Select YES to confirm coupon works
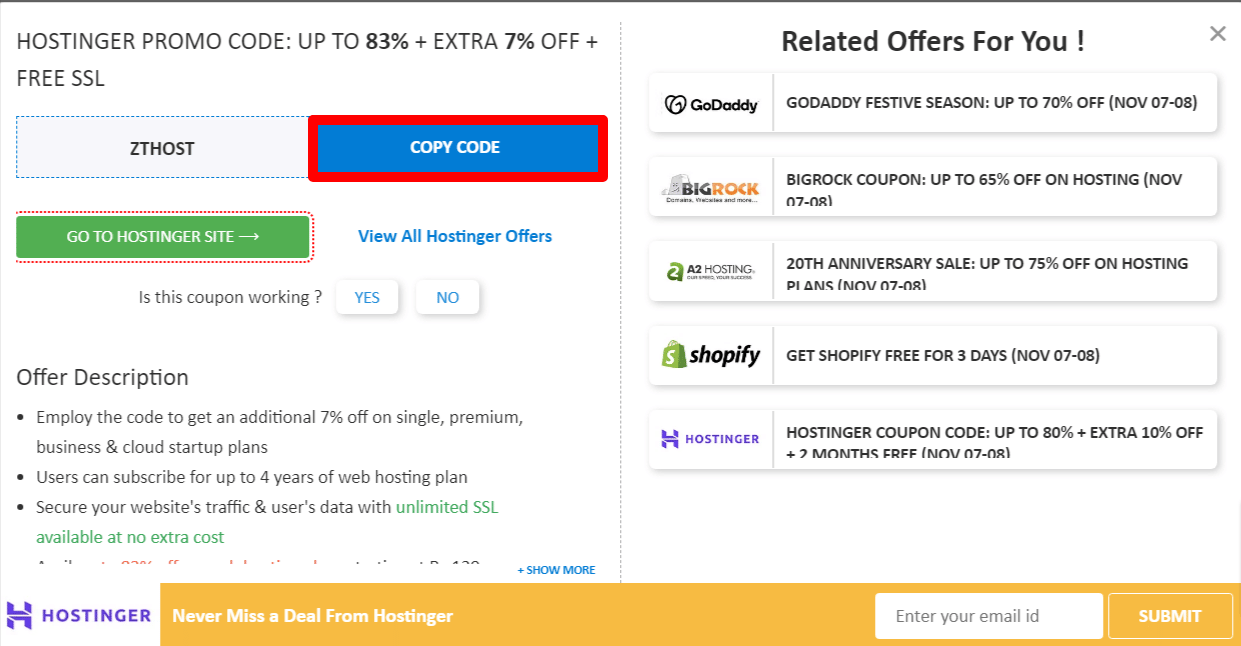Screen dimensions: 1241x646 (367, 297)
